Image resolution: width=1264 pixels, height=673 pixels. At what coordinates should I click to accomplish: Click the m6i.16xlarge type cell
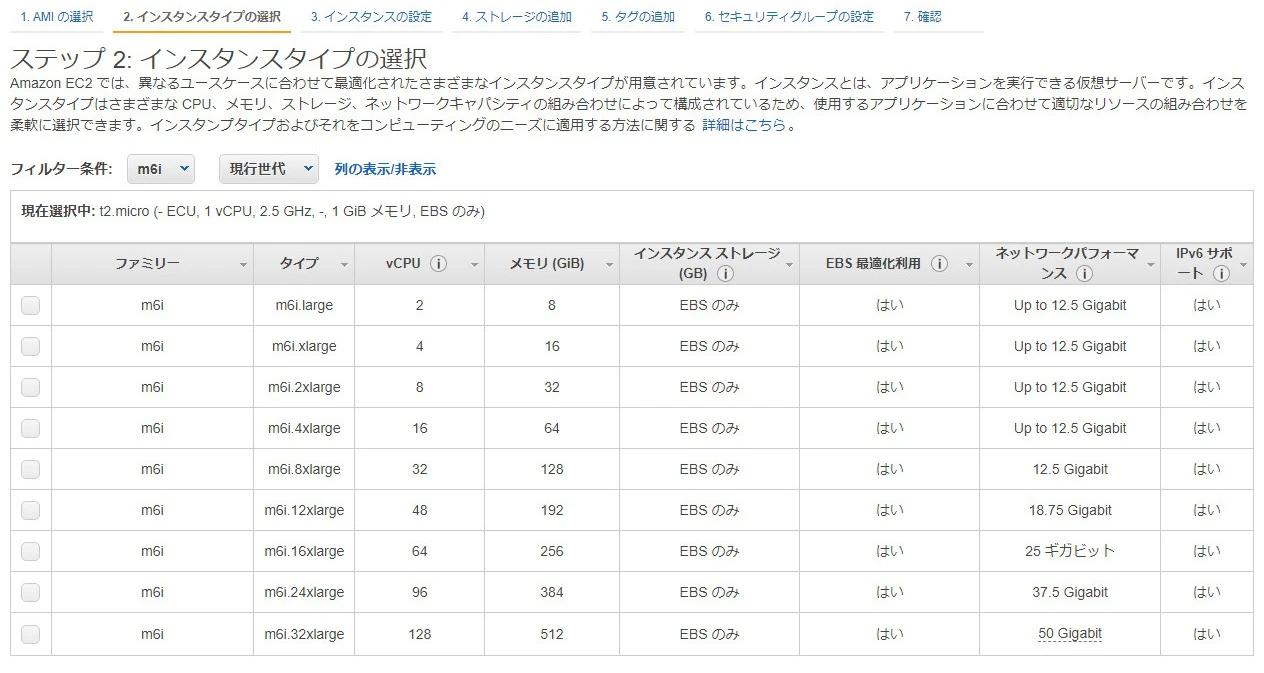coord(304,551)
